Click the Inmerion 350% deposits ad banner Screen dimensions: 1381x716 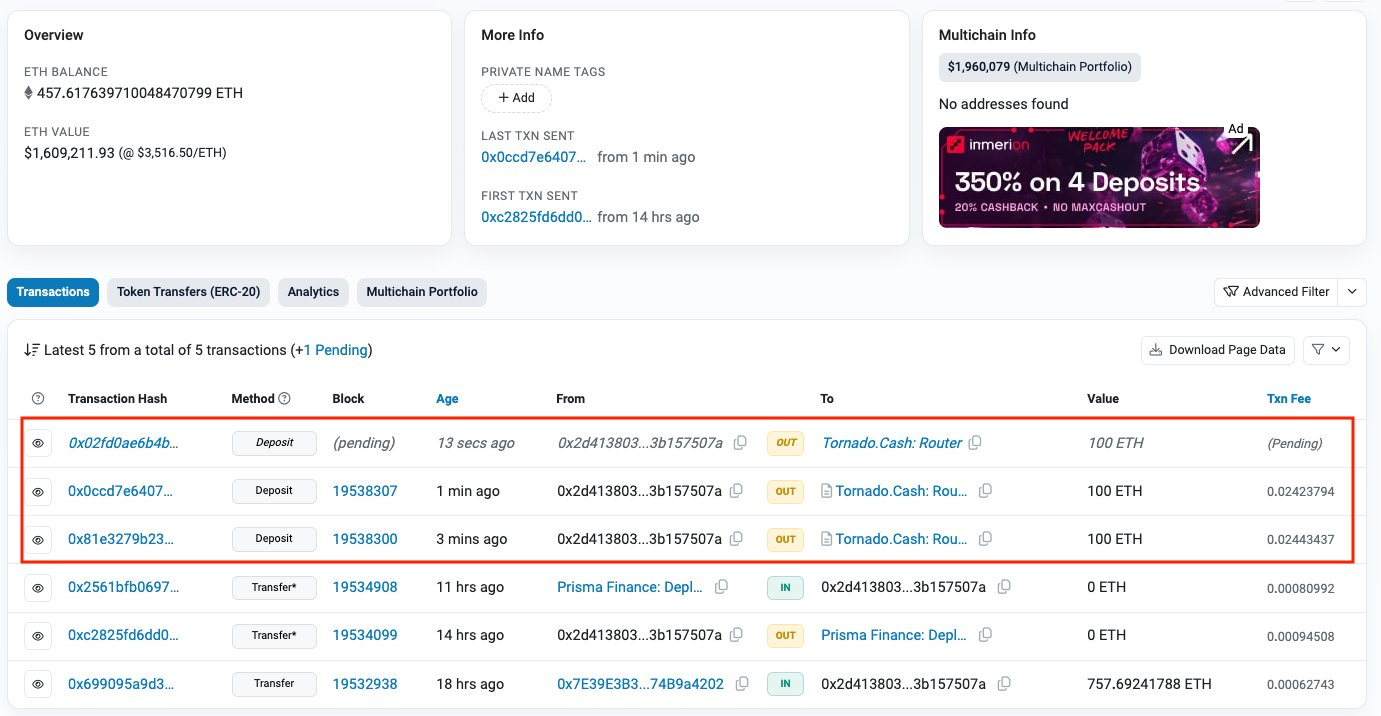[x=1098, y=177]
